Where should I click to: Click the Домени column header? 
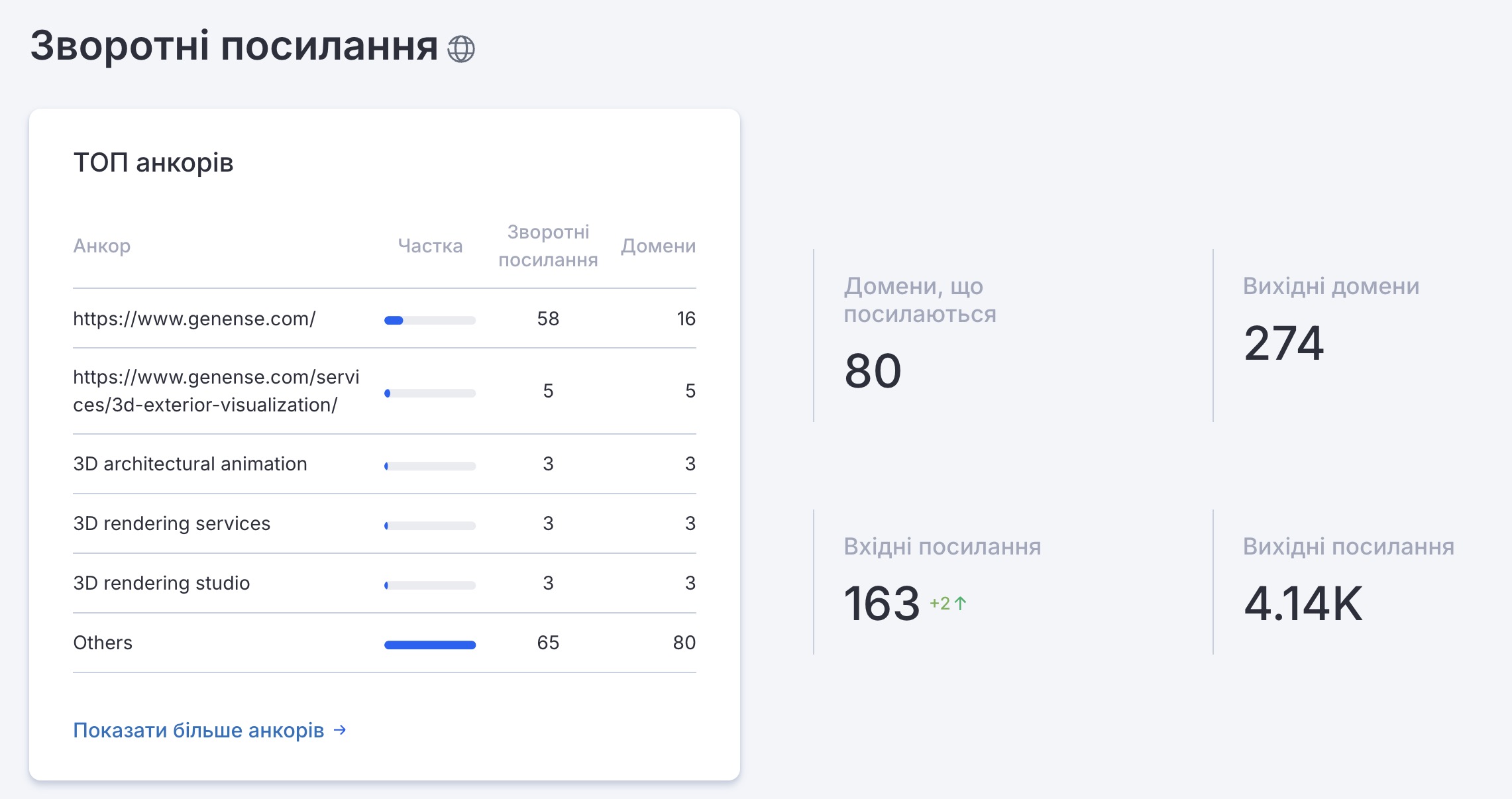tap(658, 246)
